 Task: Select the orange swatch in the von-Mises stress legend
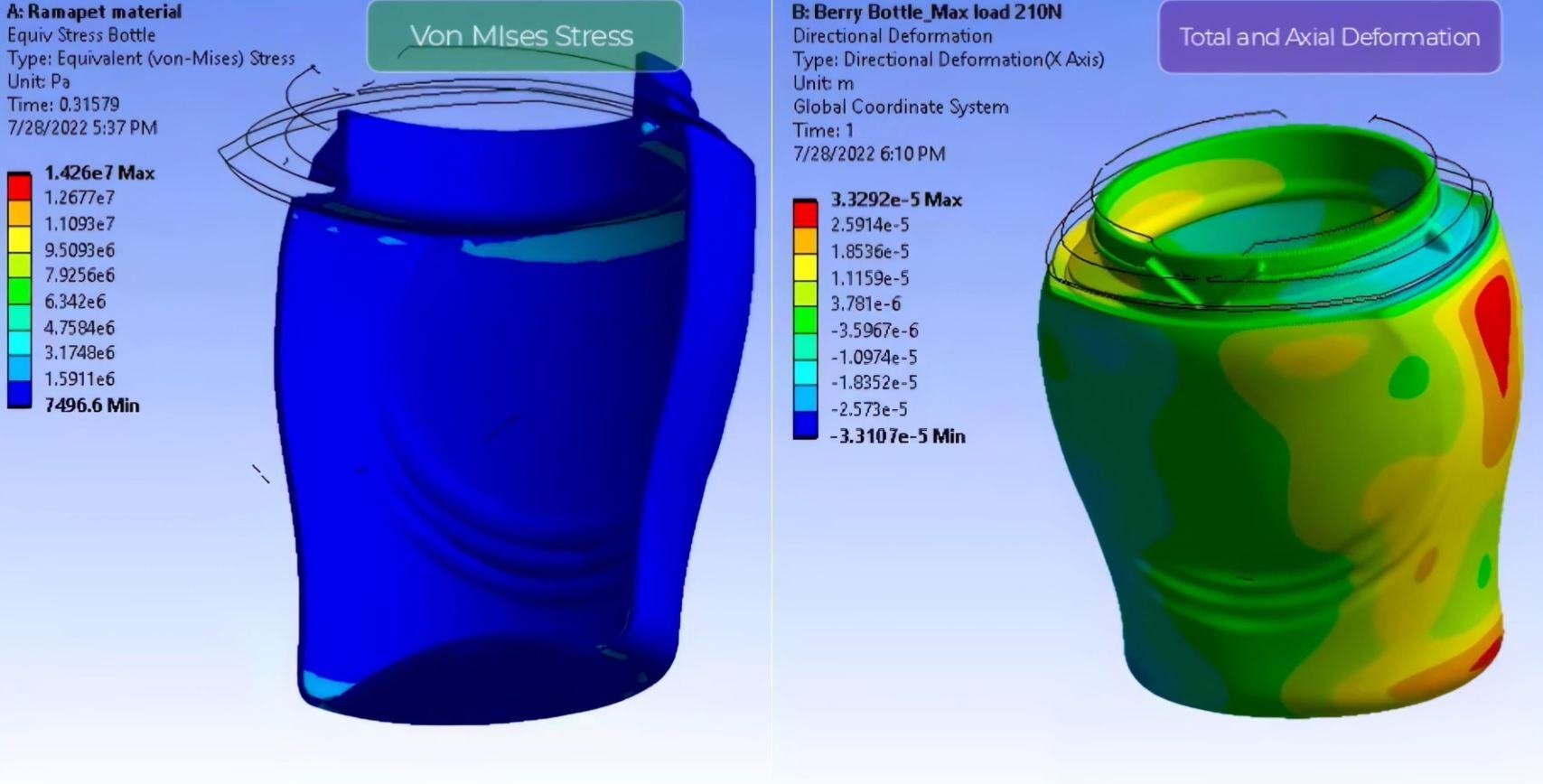point(20,213)
